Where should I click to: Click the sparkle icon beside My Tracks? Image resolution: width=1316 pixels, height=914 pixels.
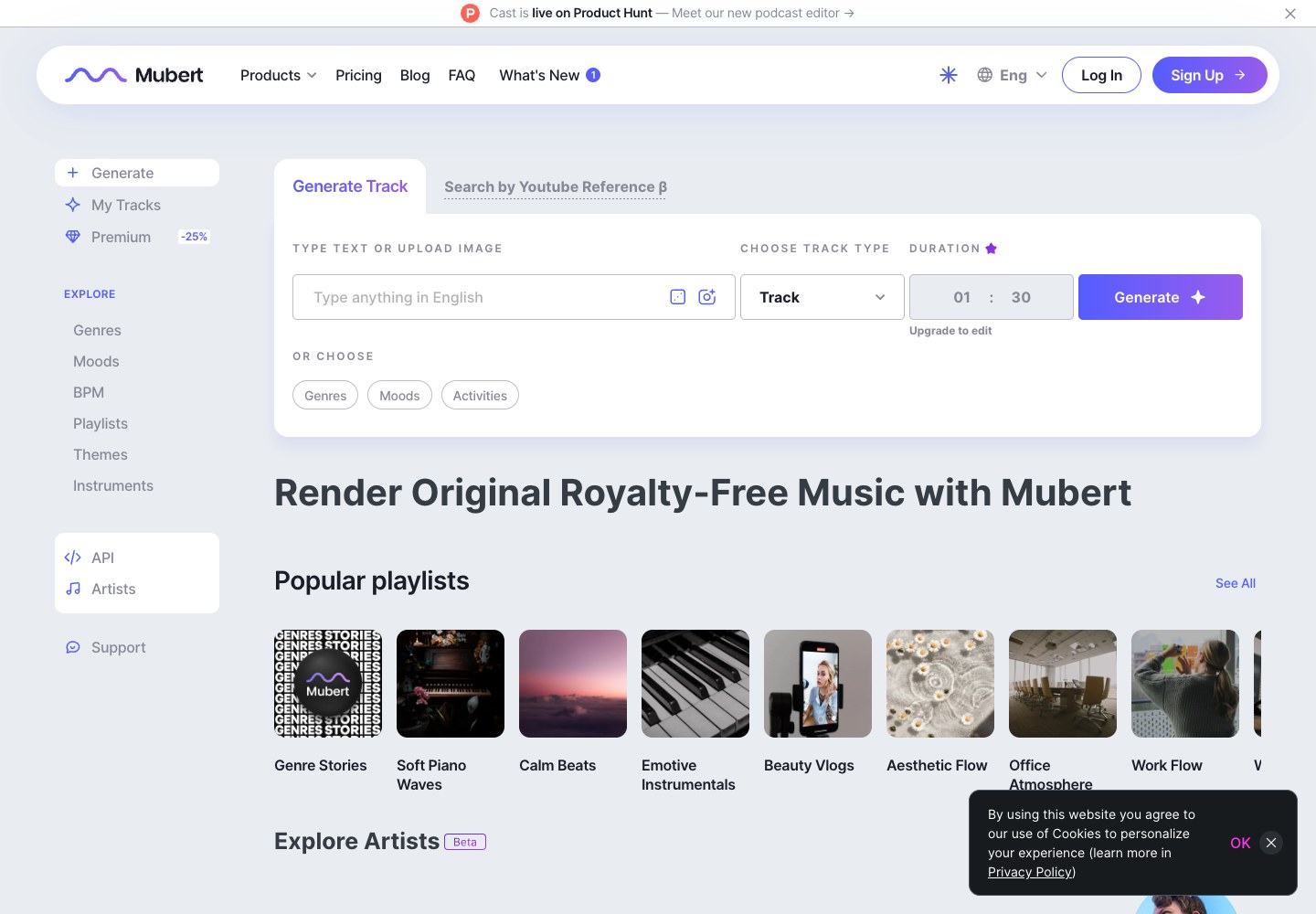point(73,205)
